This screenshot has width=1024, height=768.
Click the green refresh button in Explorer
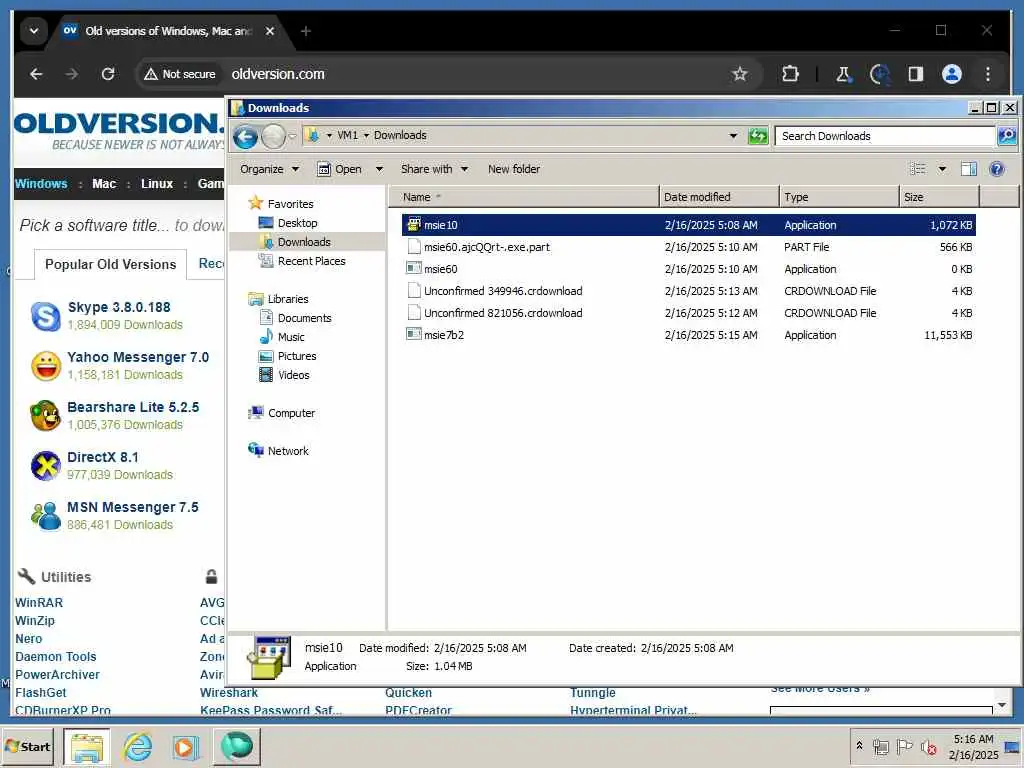758,136
